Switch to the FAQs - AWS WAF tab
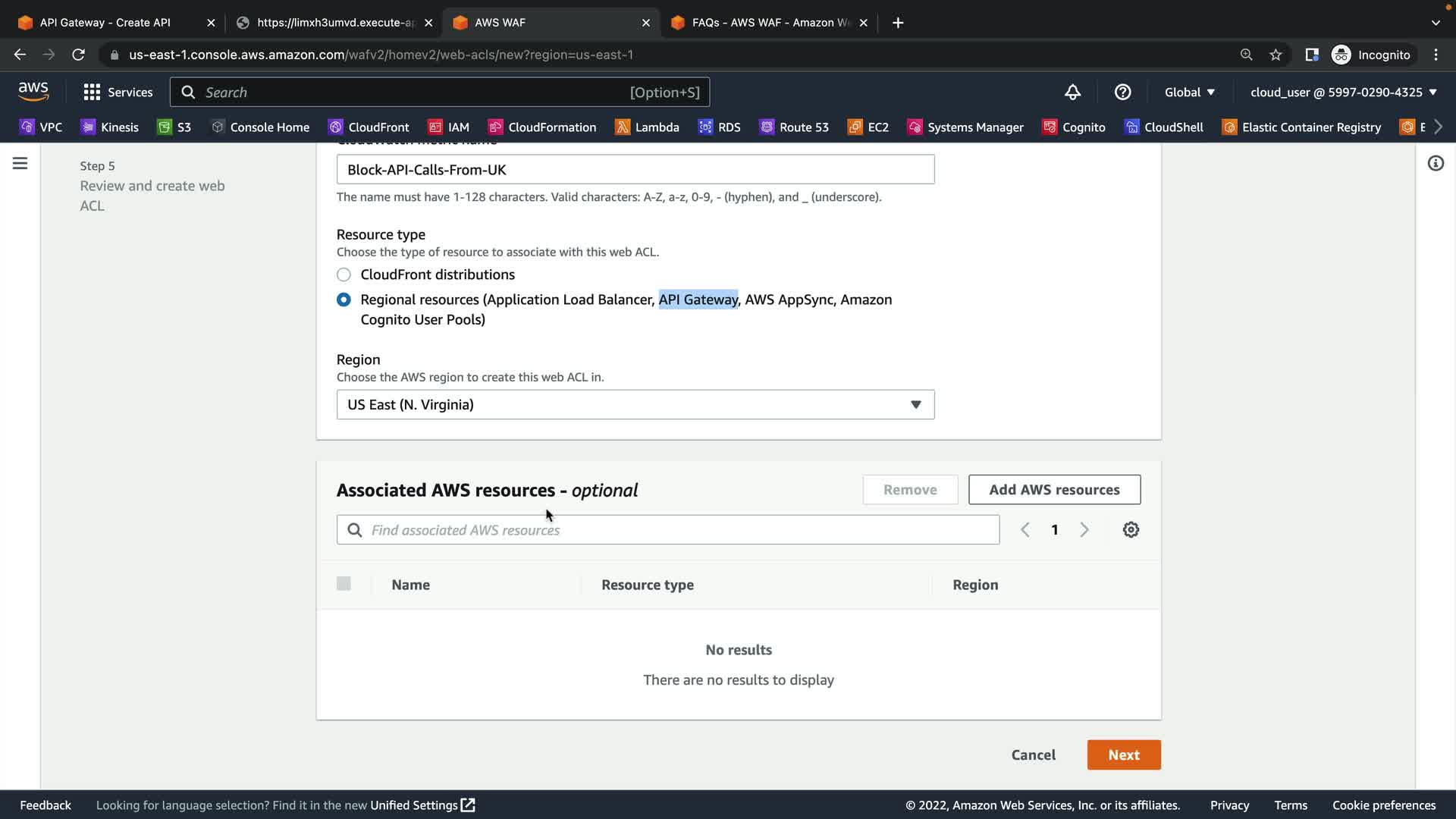The height and width of the screenshot is (819, 1456). pyautogui.click(x=770, y=23)
